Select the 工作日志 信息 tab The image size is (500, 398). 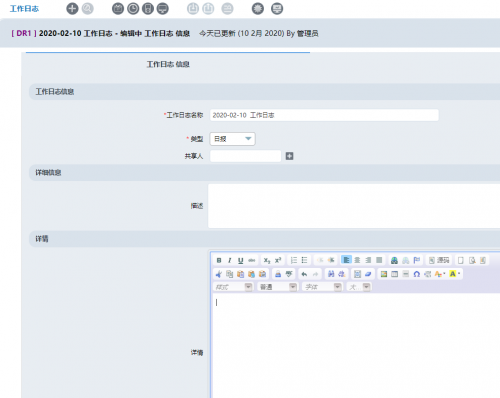click(x=168, y=64)
